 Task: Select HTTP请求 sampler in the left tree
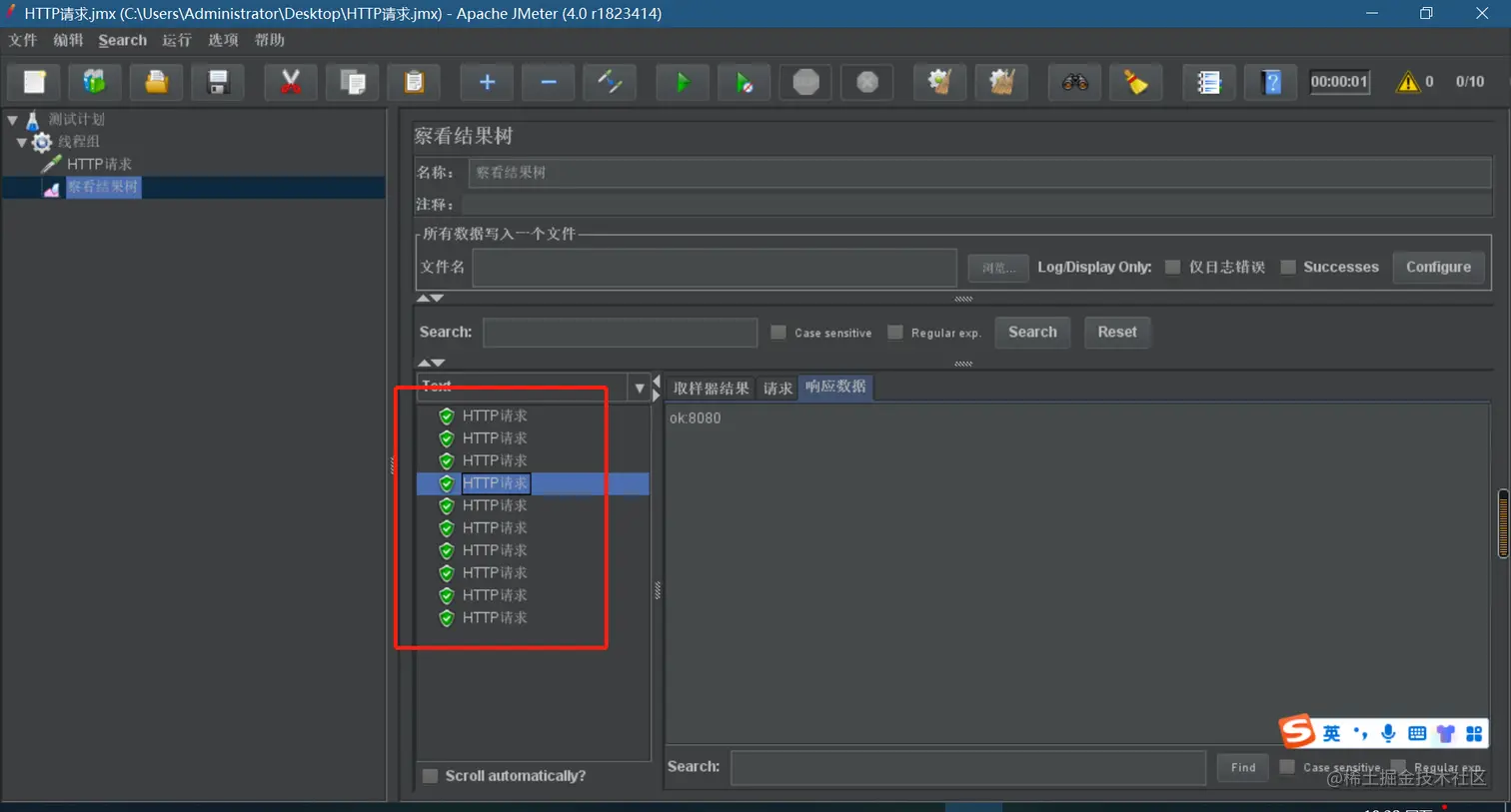[99, 164]
